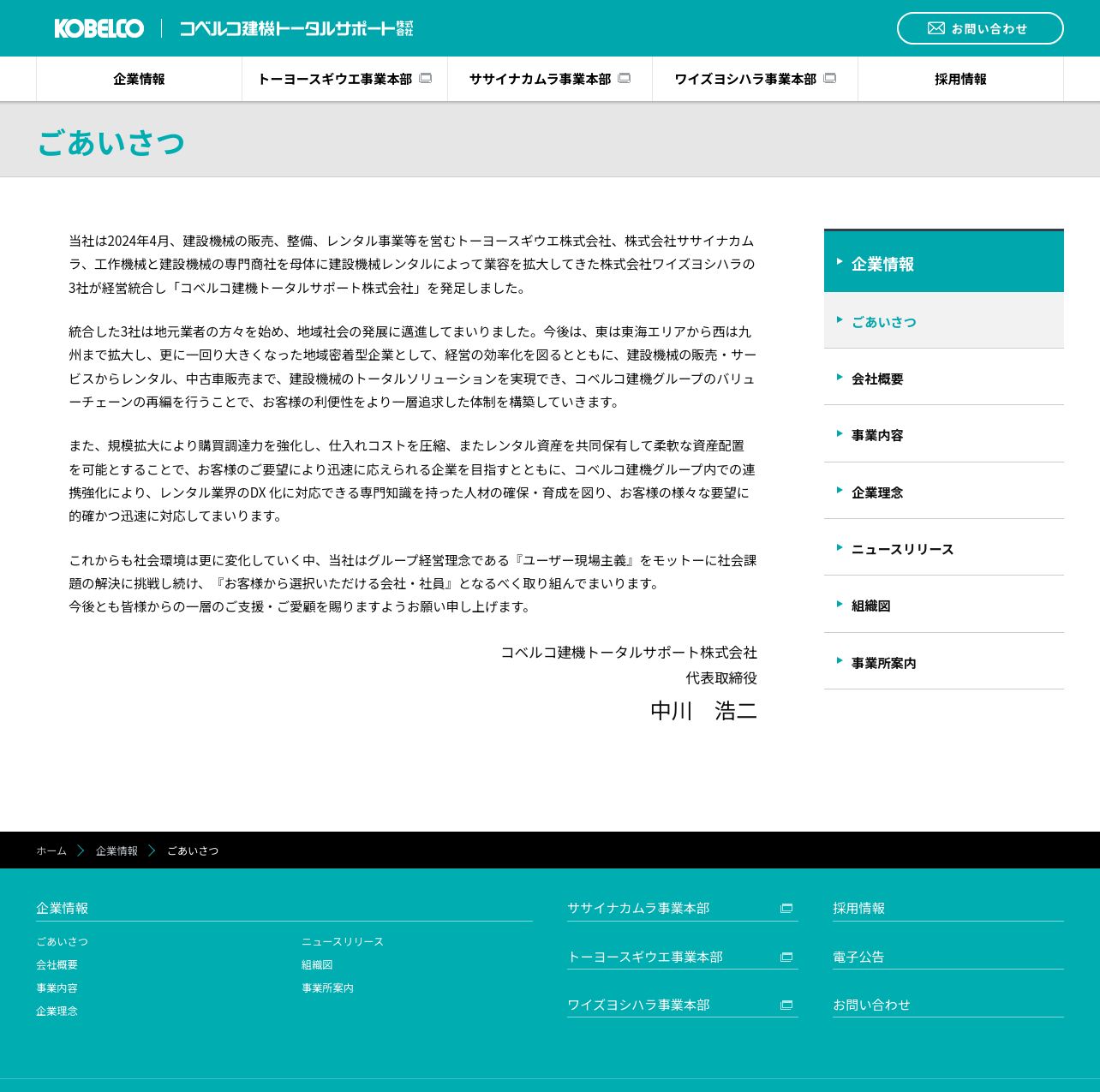The height and width of the screenshot is (1092, 1100).
Task: Click external-link icon on footer ササイナカムラ事業本部
Action: (x=786, y=909)
